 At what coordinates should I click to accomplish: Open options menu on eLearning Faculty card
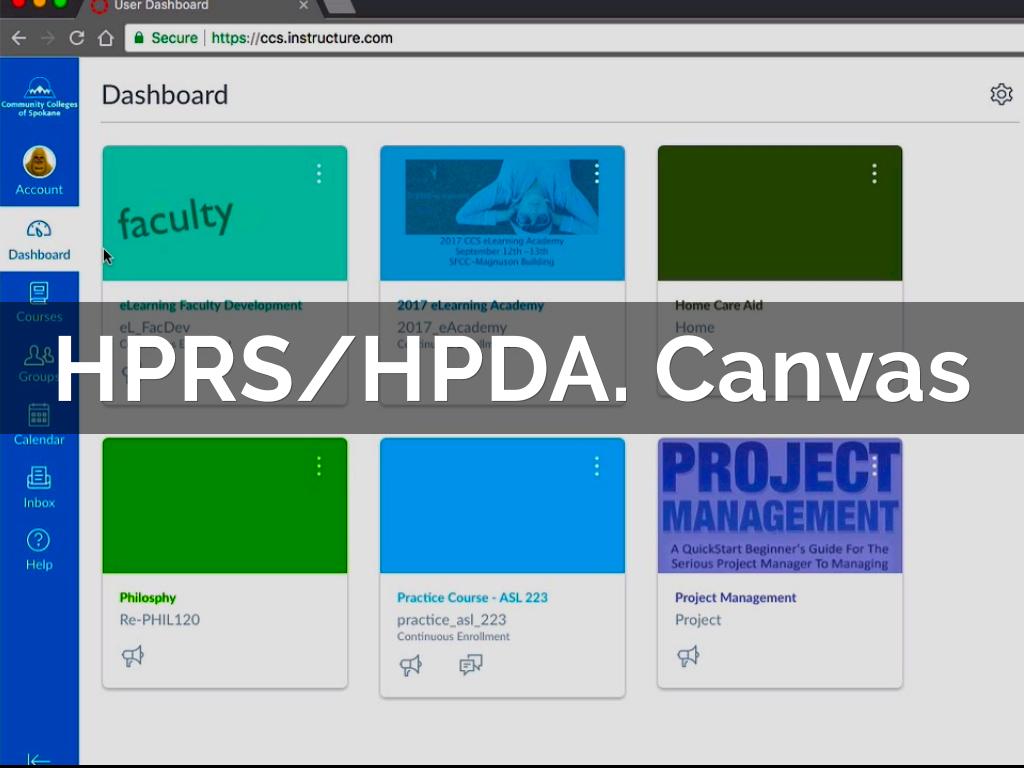pos(319,174)
